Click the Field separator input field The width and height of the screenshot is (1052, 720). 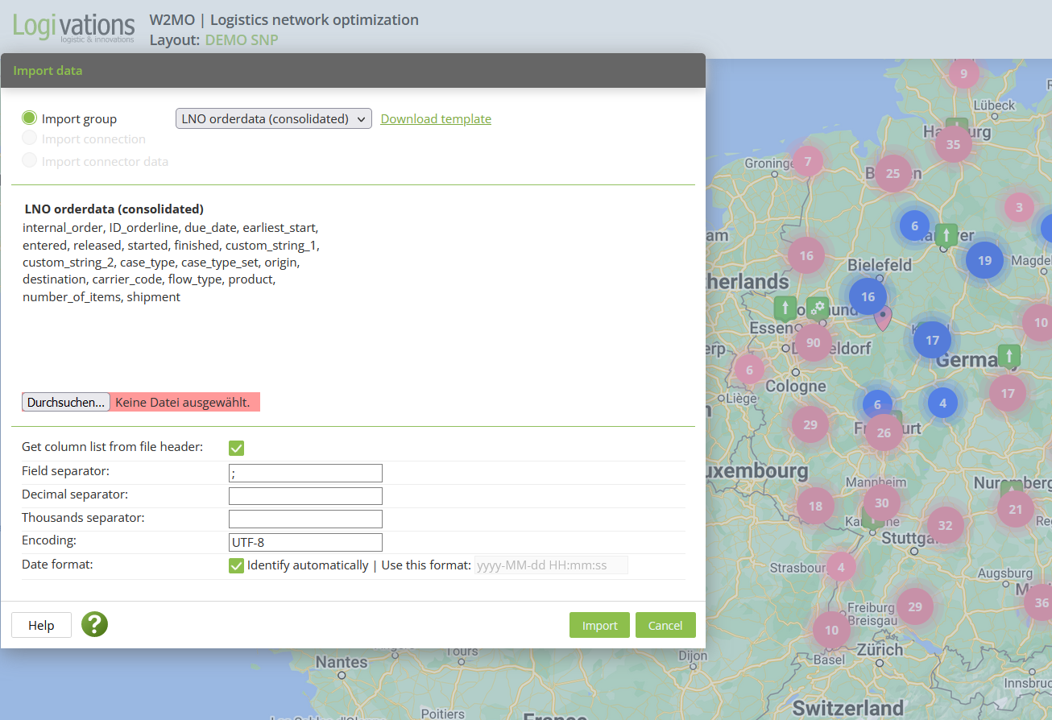pos(305,473)
